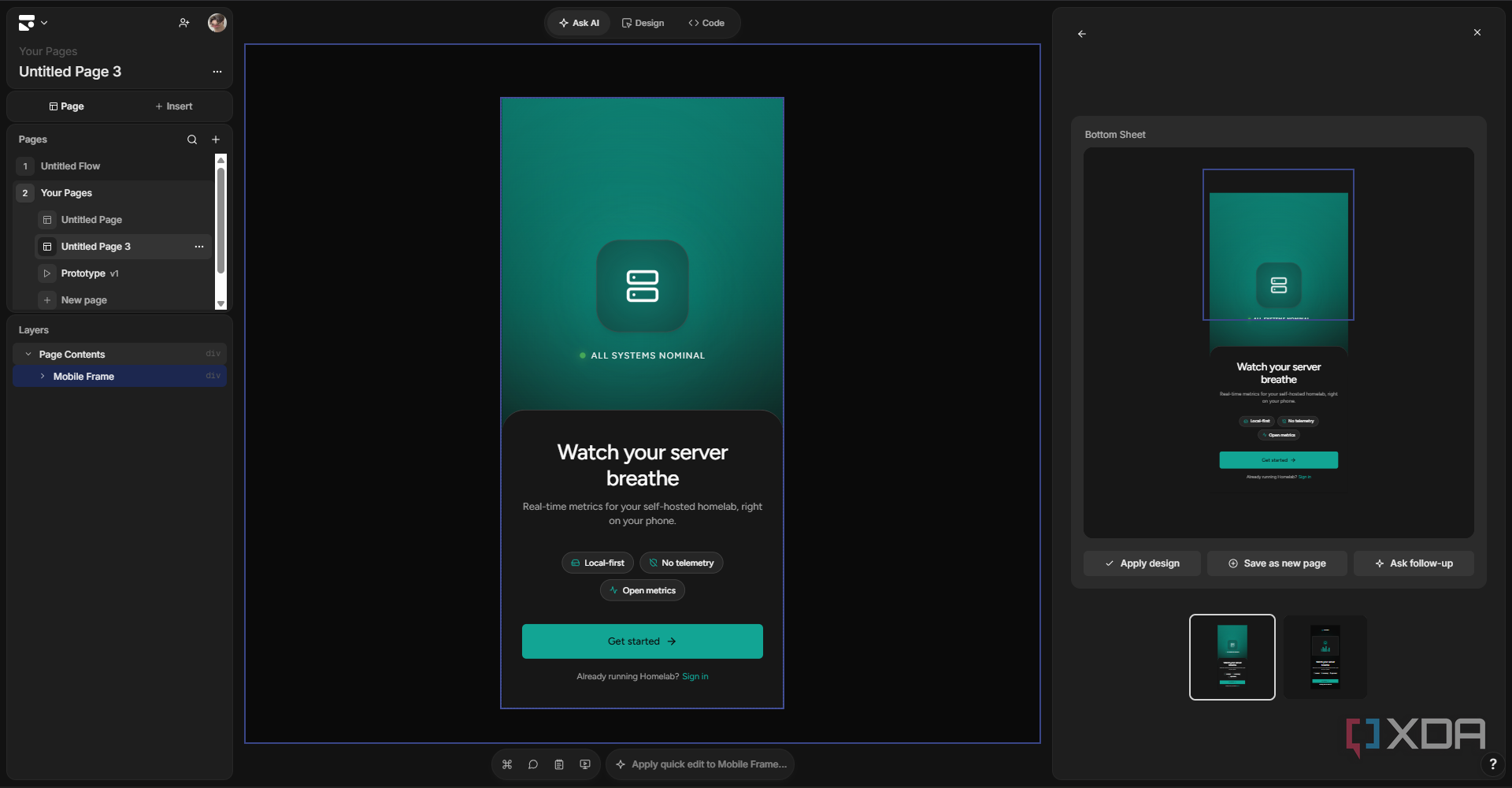Viewport: 1512px width, 788px height.
Task: Select Untitled Page 3 in the pages list
Action: (x=124, y=247)
